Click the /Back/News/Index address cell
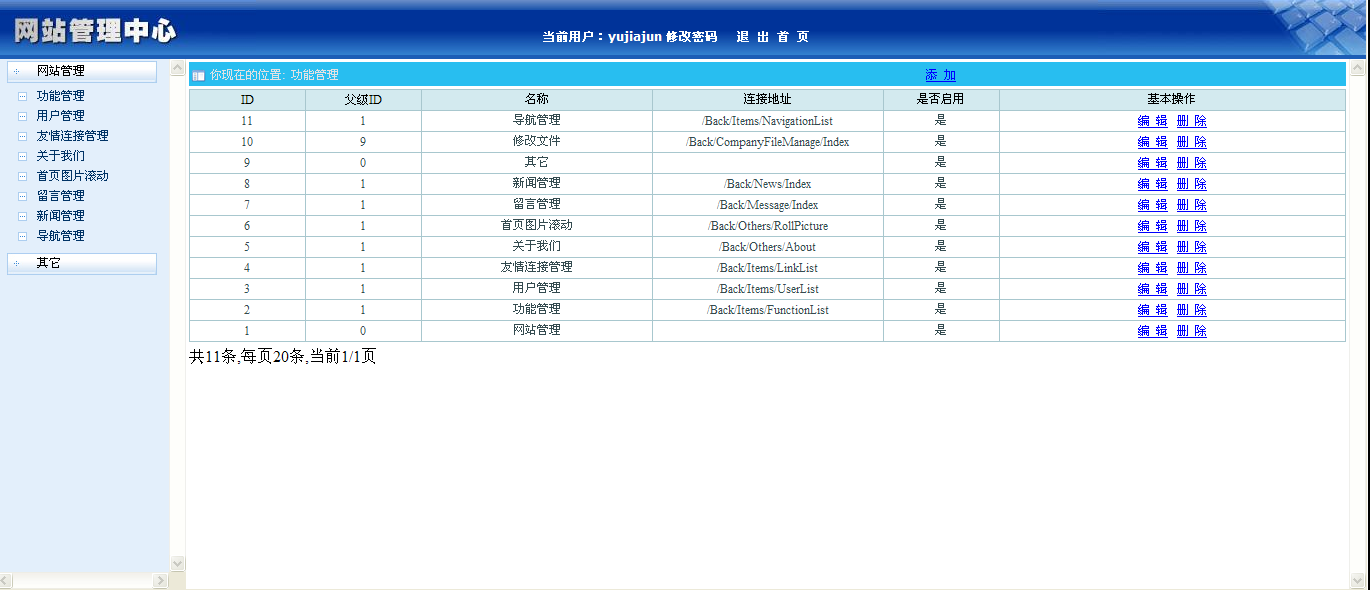This screenshot has width=1370, height=590. [768, 184]
